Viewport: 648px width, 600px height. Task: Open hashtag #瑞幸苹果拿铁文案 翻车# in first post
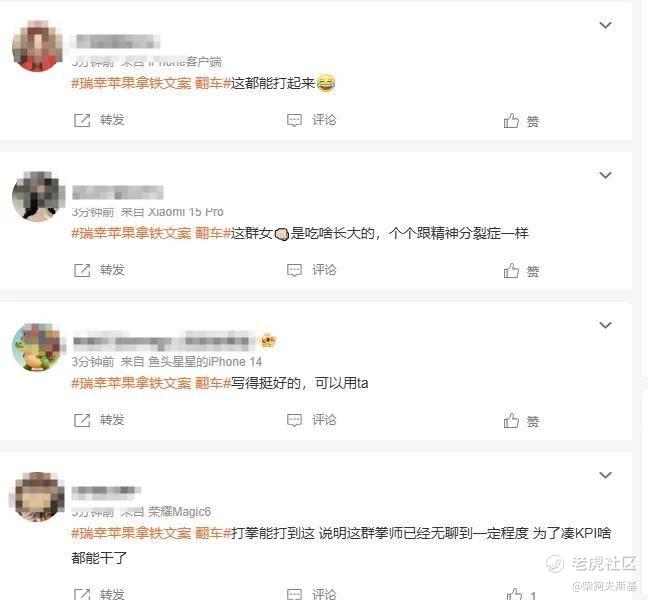(151, 83)
